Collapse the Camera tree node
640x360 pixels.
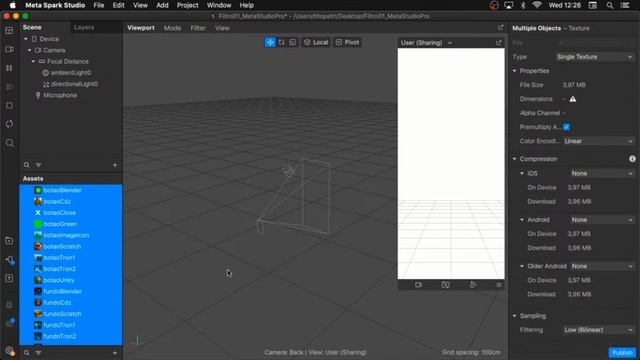click(29, 50)
